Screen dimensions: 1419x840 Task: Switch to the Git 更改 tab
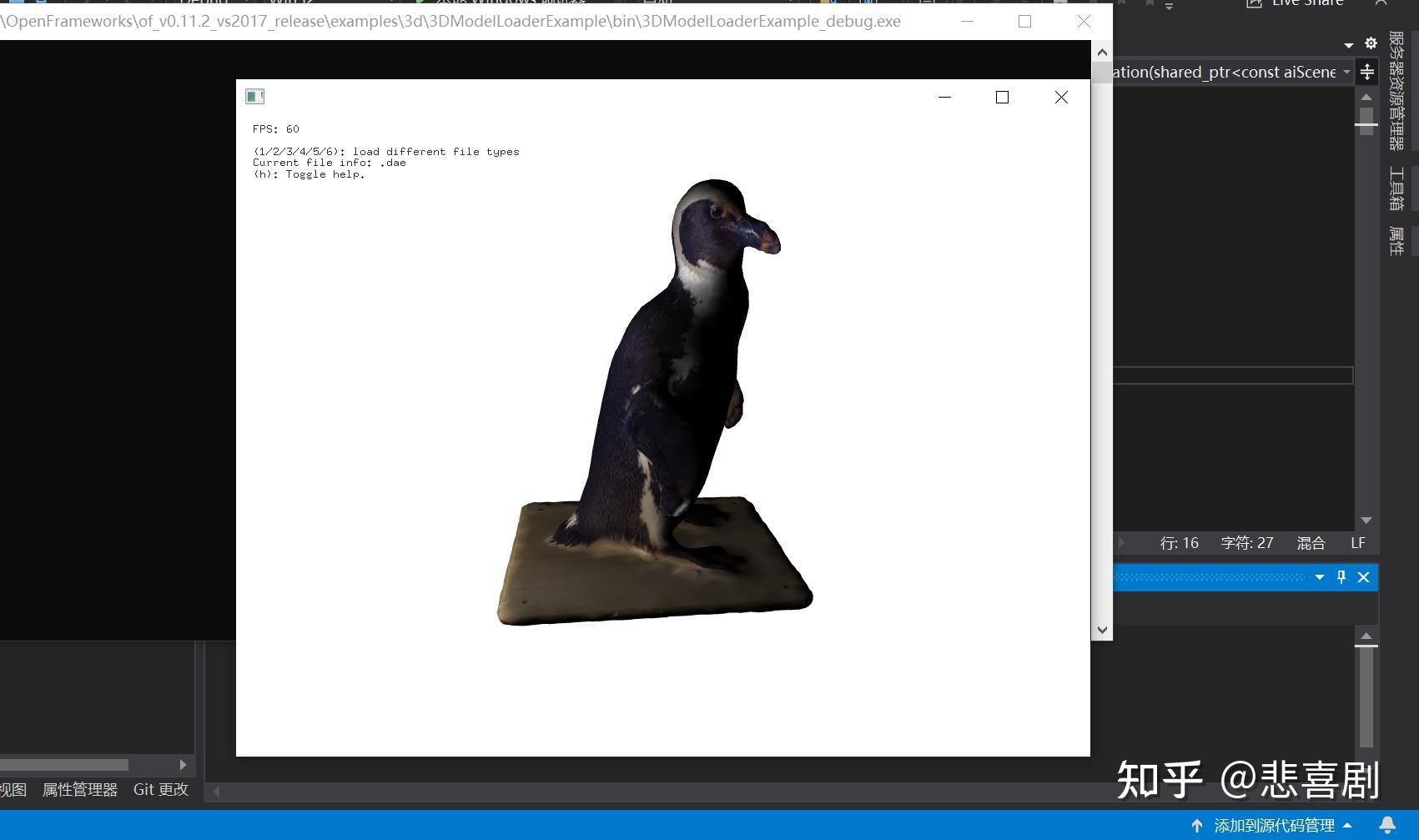[160, 789]
